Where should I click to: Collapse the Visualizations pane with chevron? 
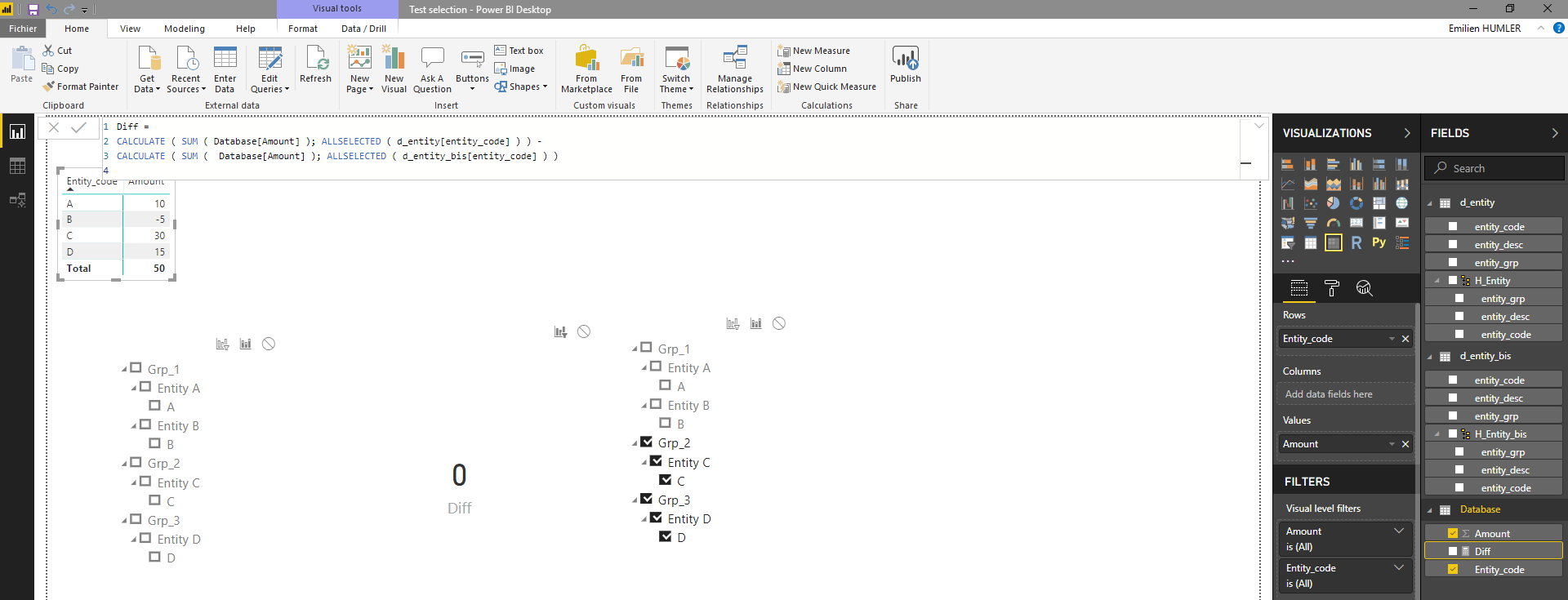[x=1406, y=133]
